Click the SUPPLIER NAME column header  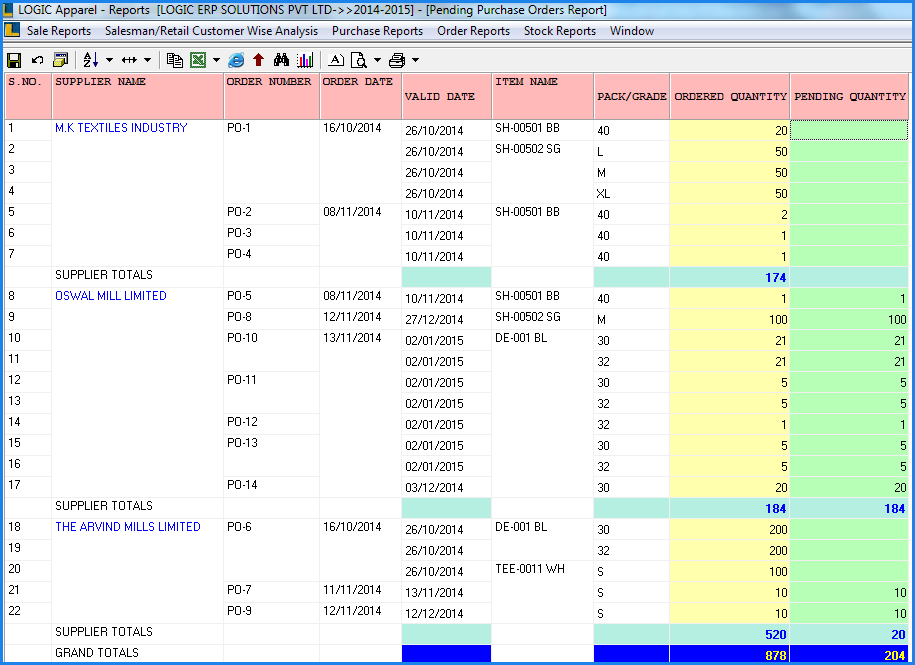[138, 96]
